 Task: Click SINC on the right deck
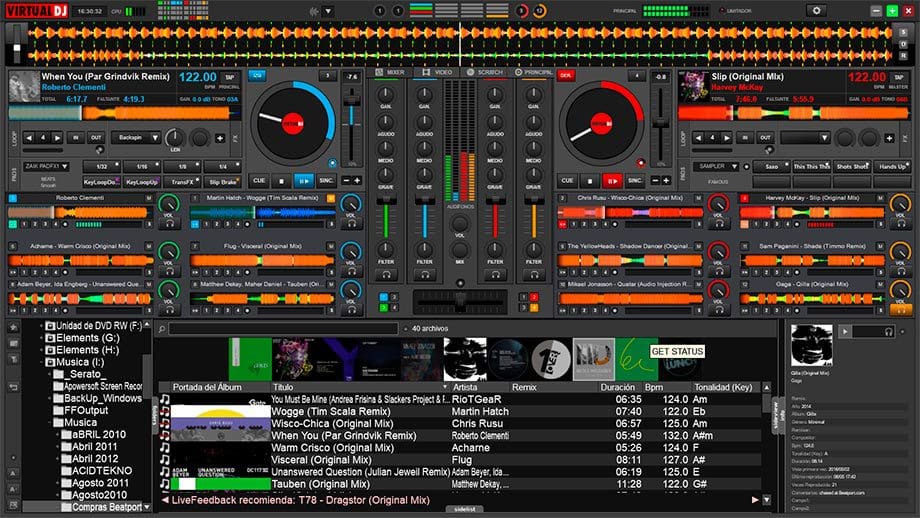(x=635, y=181)
